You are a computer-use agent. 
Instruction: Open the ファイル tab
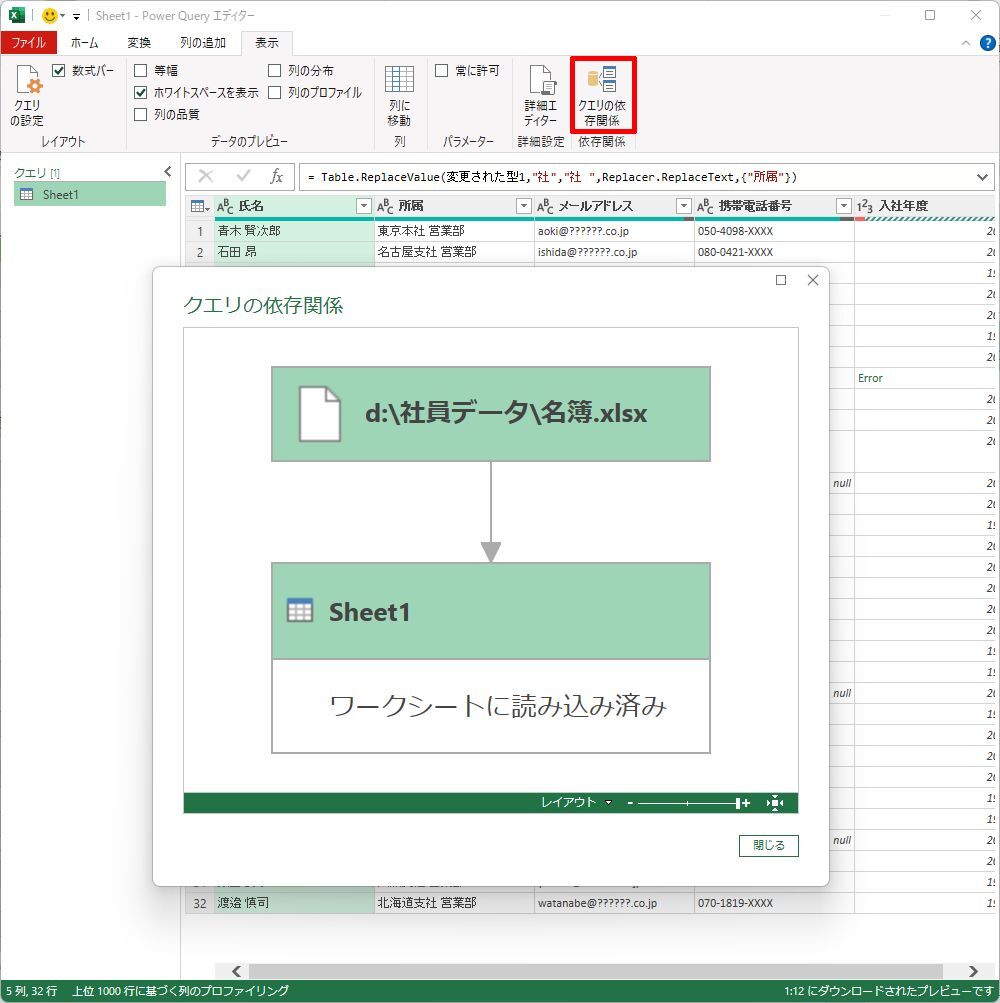pos(28,43)
